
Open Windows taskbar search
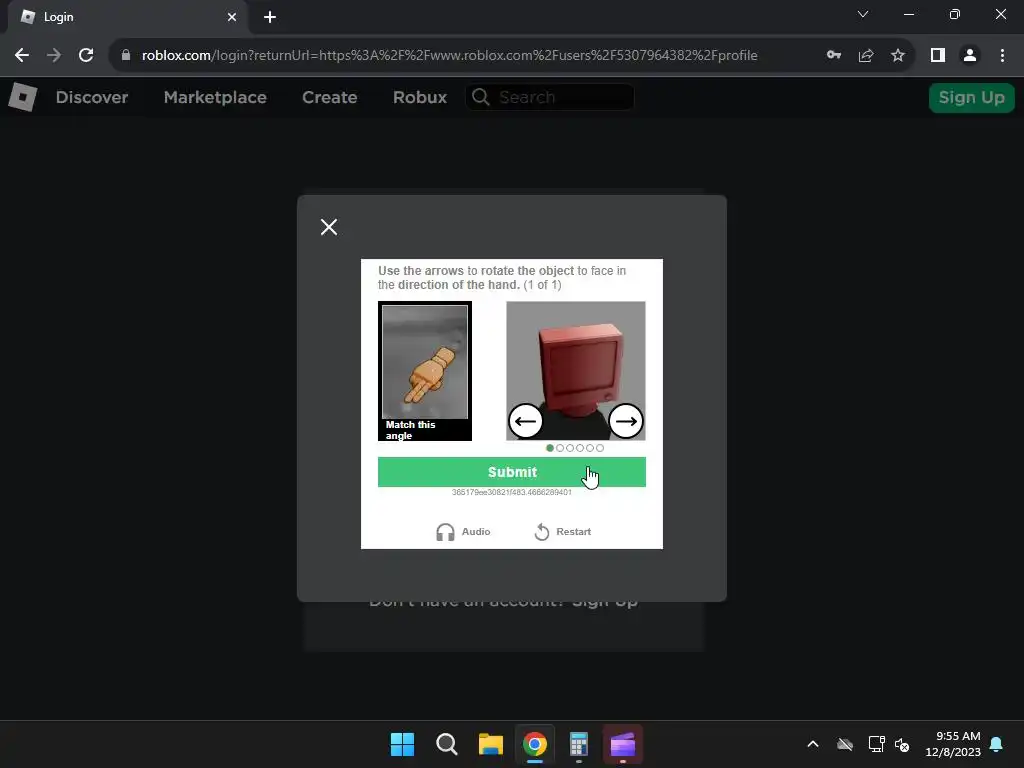coord(447,744)
